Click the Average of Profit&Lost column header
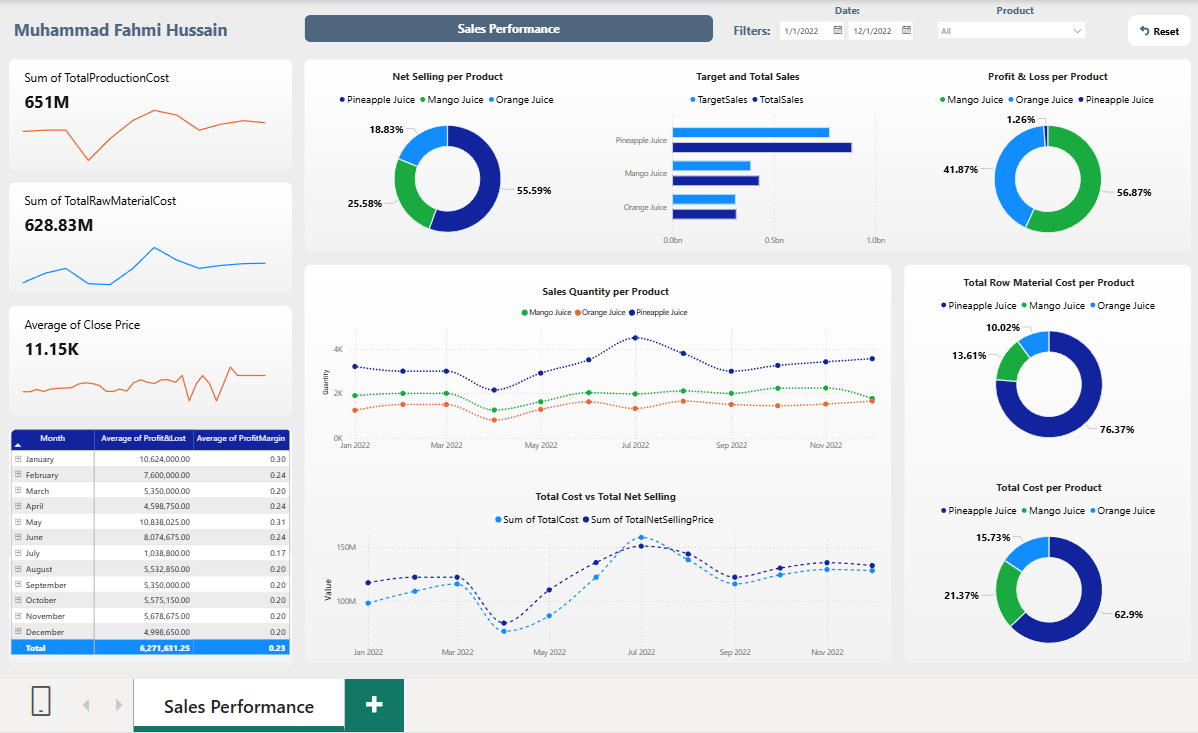Viewport: 1198px width, 733px height. pyautogui.click(x=144, y=438)
